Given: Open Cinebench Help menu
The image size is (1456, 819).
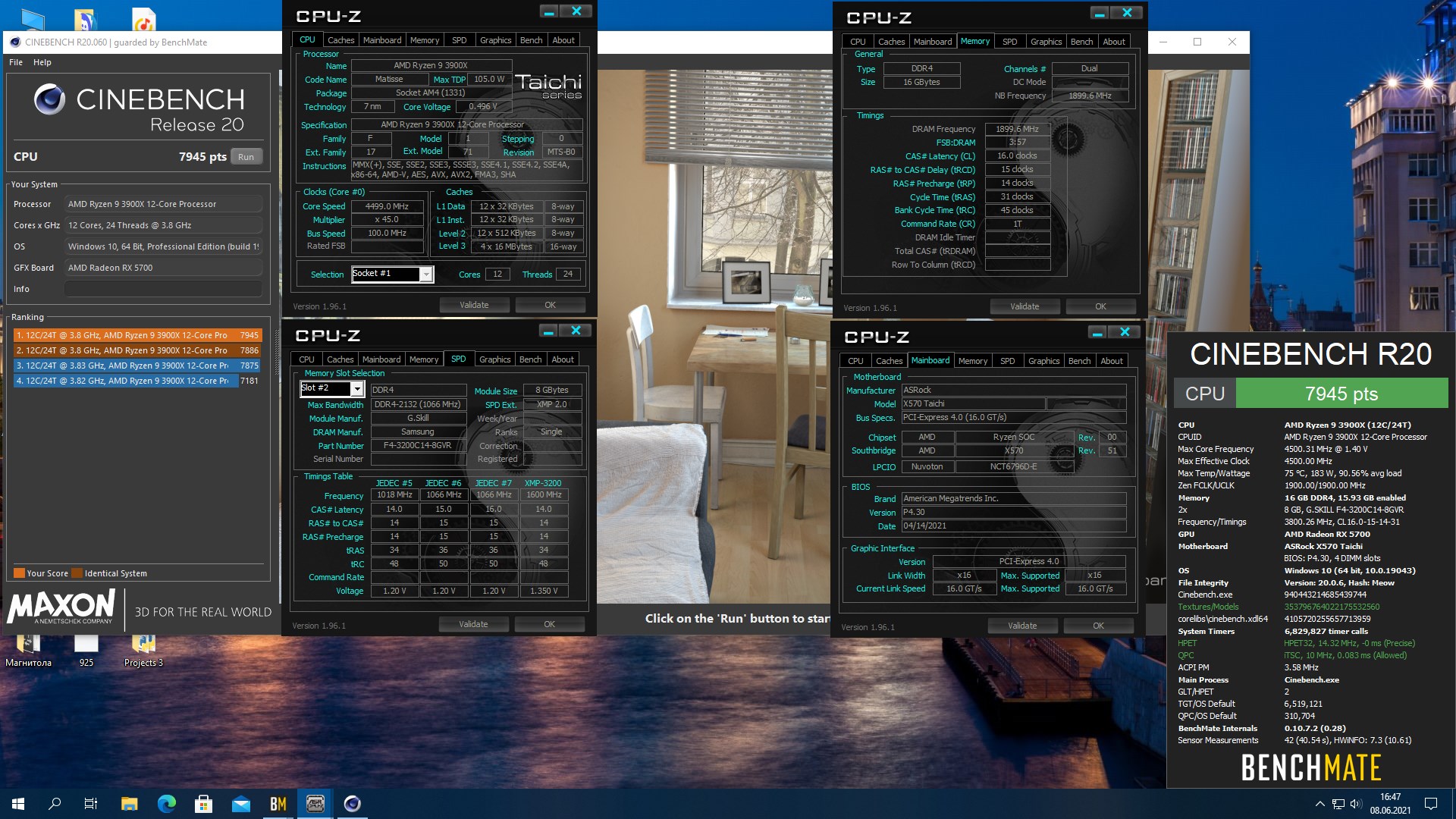Looking at the screenshot, I should pos(42,62).
